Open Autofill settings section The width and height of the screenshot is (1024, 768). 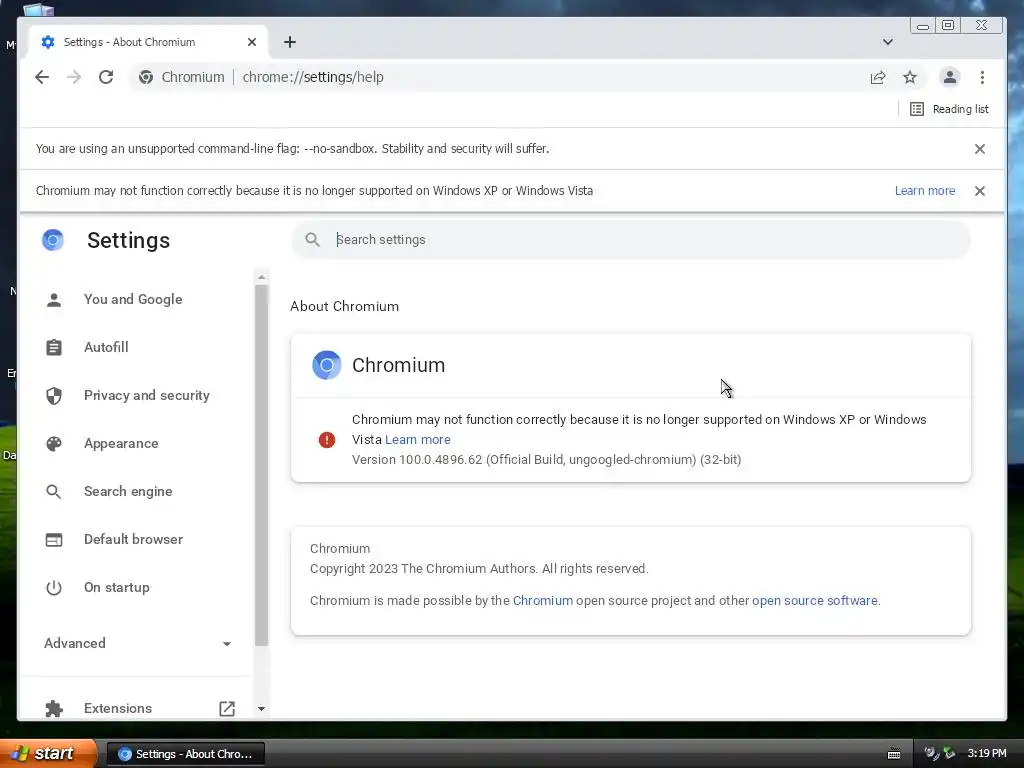click(x=106, y=347)
